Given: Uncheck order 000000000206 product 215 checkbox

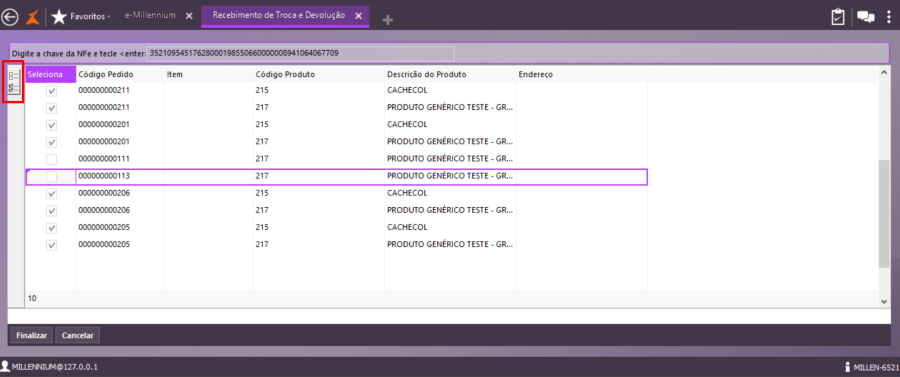Looking at the screenshot, I should [x=52, y=194].
